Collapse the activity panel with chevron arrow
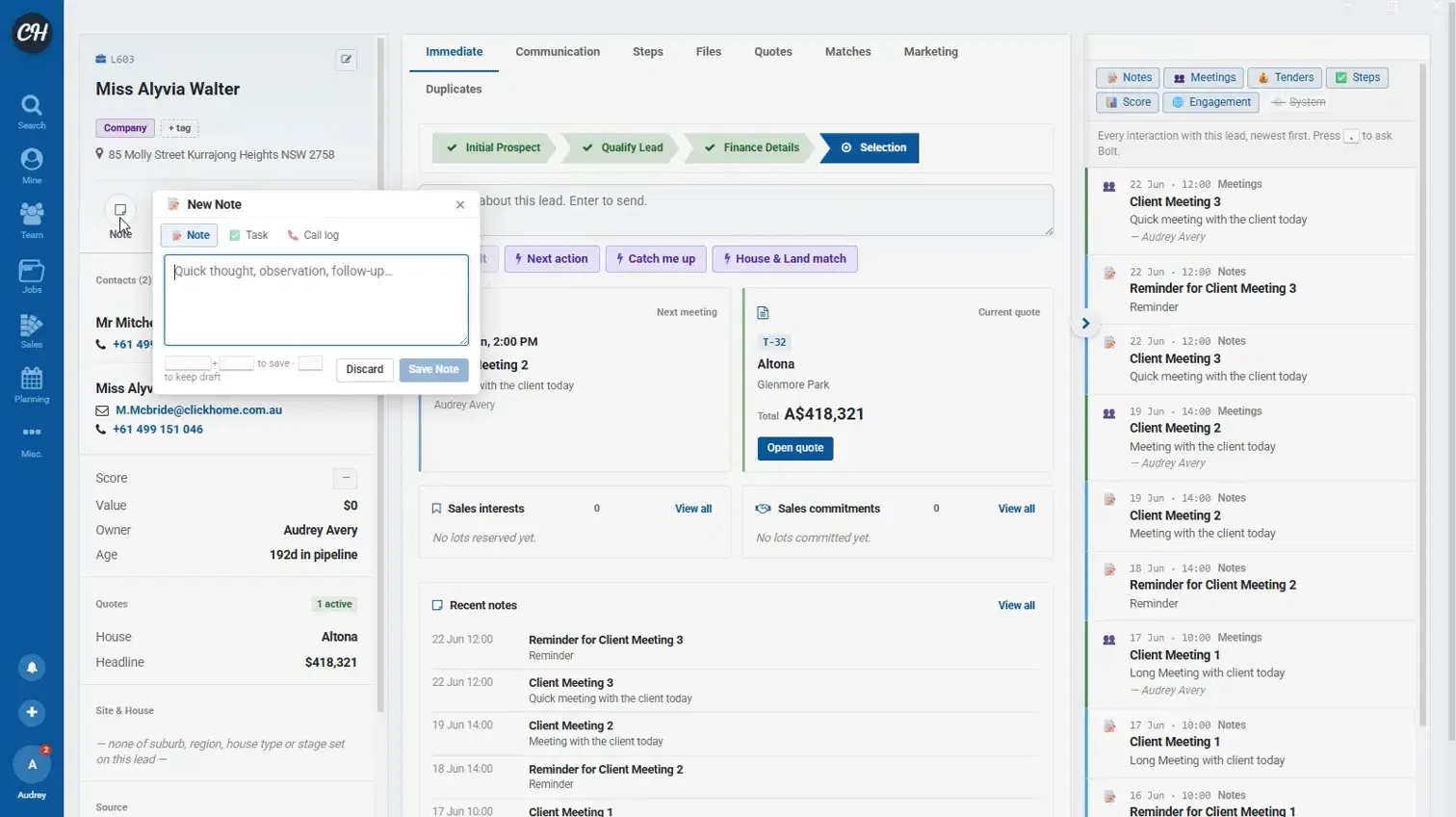 (1085, 324)
